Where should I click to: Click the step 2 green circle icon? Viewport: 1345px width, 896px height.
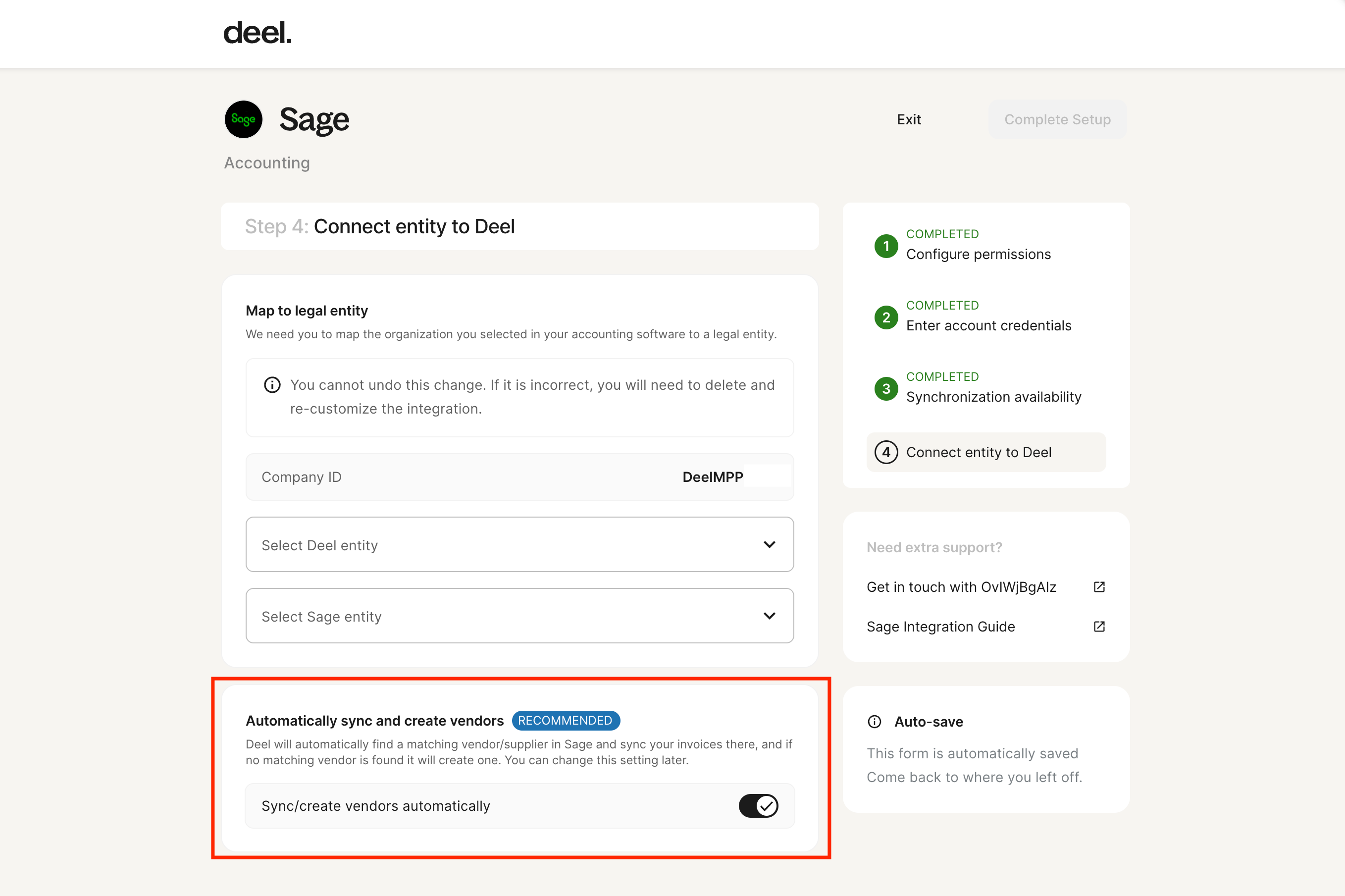[x=886, y=317]
